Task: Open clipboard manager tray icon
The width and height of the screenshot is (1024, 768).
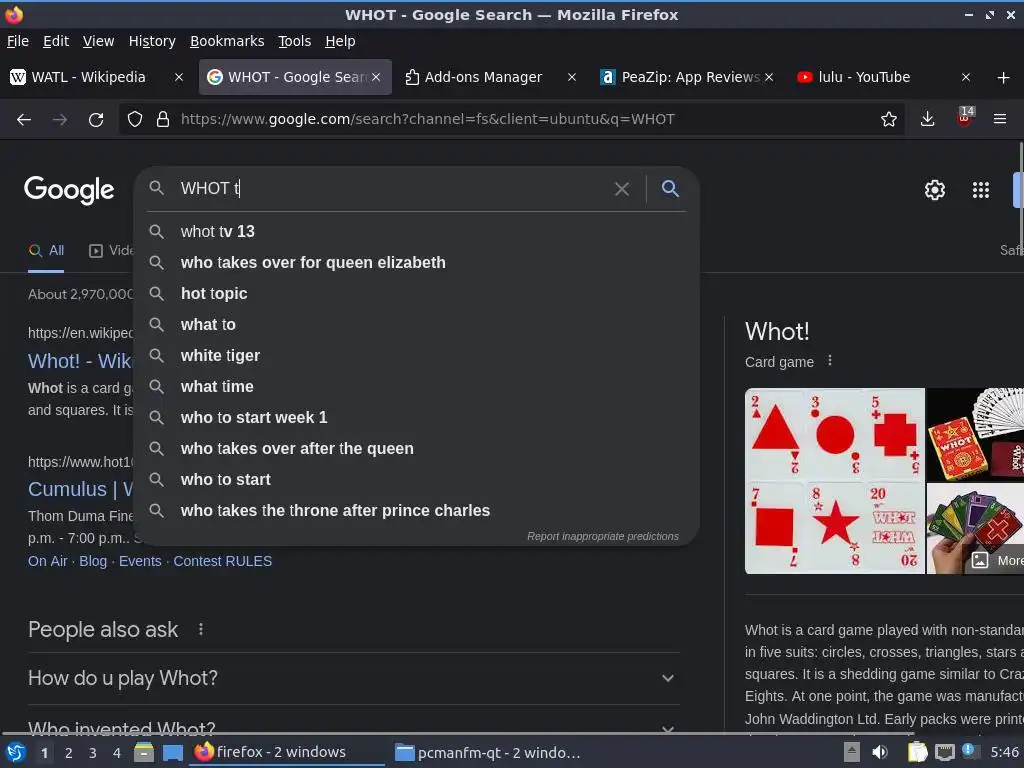Action: pos(917,752)
